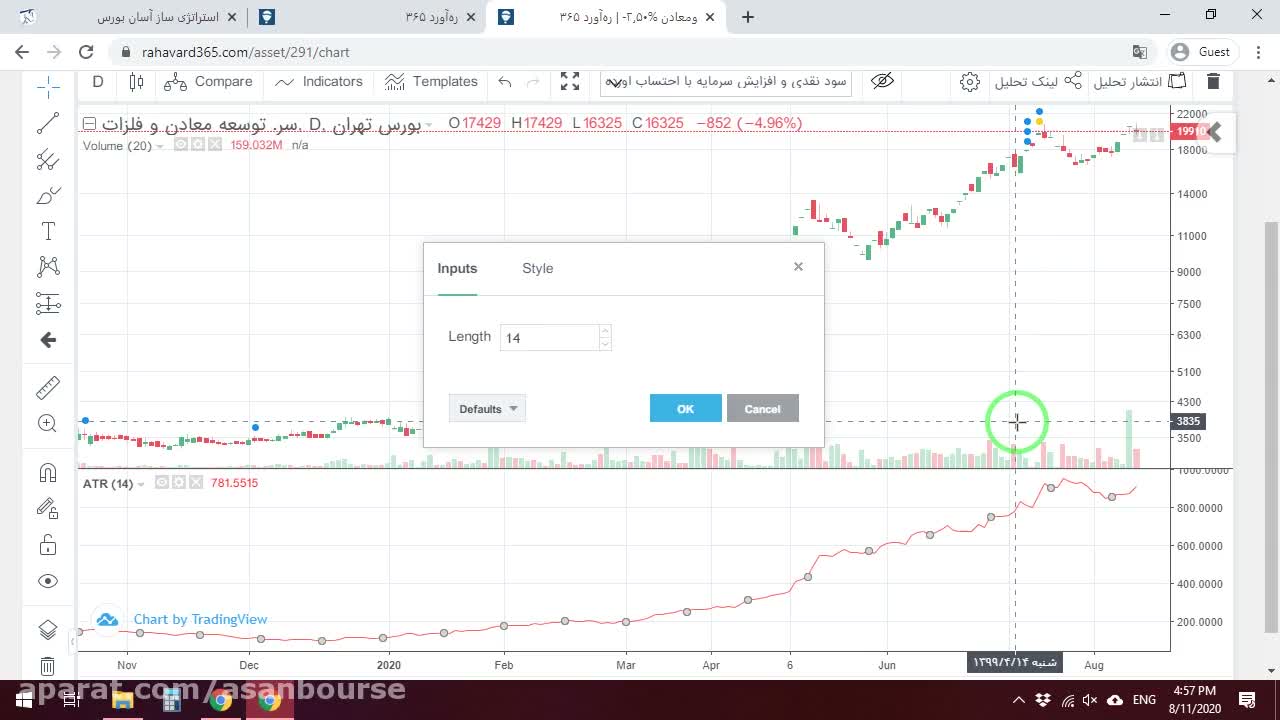Screen dimensions: 1280x720
Task: Open Chart by TradingView link
Action: pyautogui.click(x=200, y=619)
